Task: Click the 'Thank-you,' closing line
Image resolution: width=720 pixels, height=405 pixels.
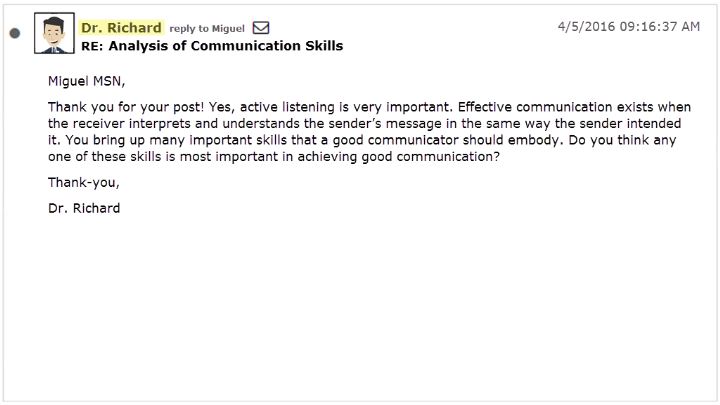Action: pyautogui.click(x=84, y=183)
